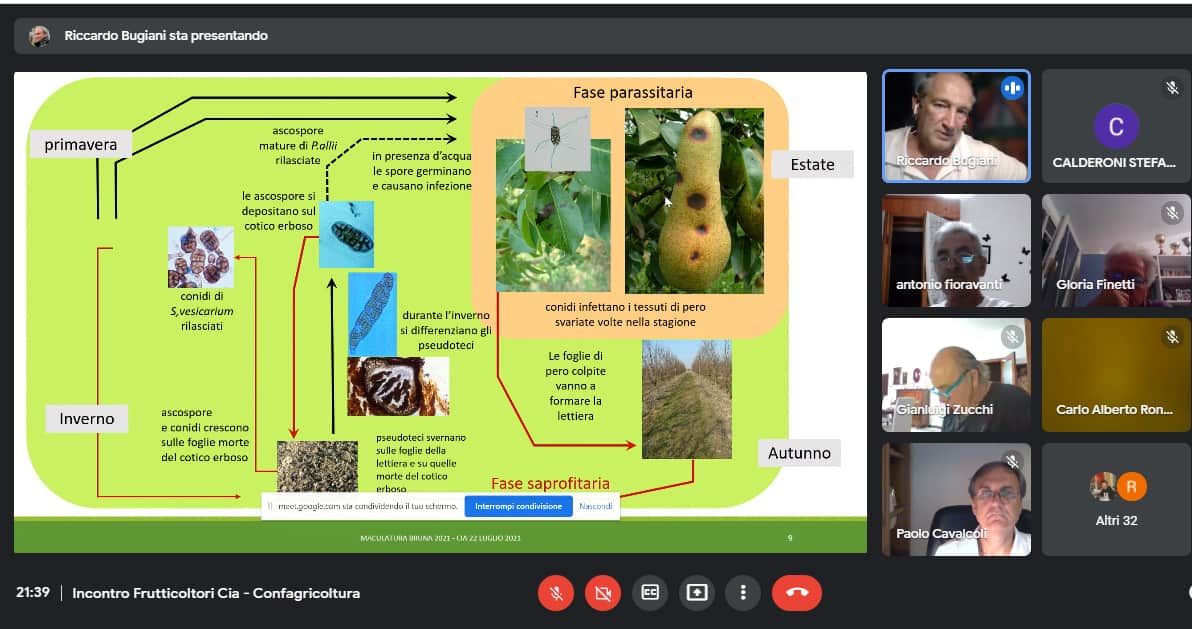Click the muted mic icon on the CALDERONI tile
The height and width of the screenshot is (629, 1192).
point(1172,88)
